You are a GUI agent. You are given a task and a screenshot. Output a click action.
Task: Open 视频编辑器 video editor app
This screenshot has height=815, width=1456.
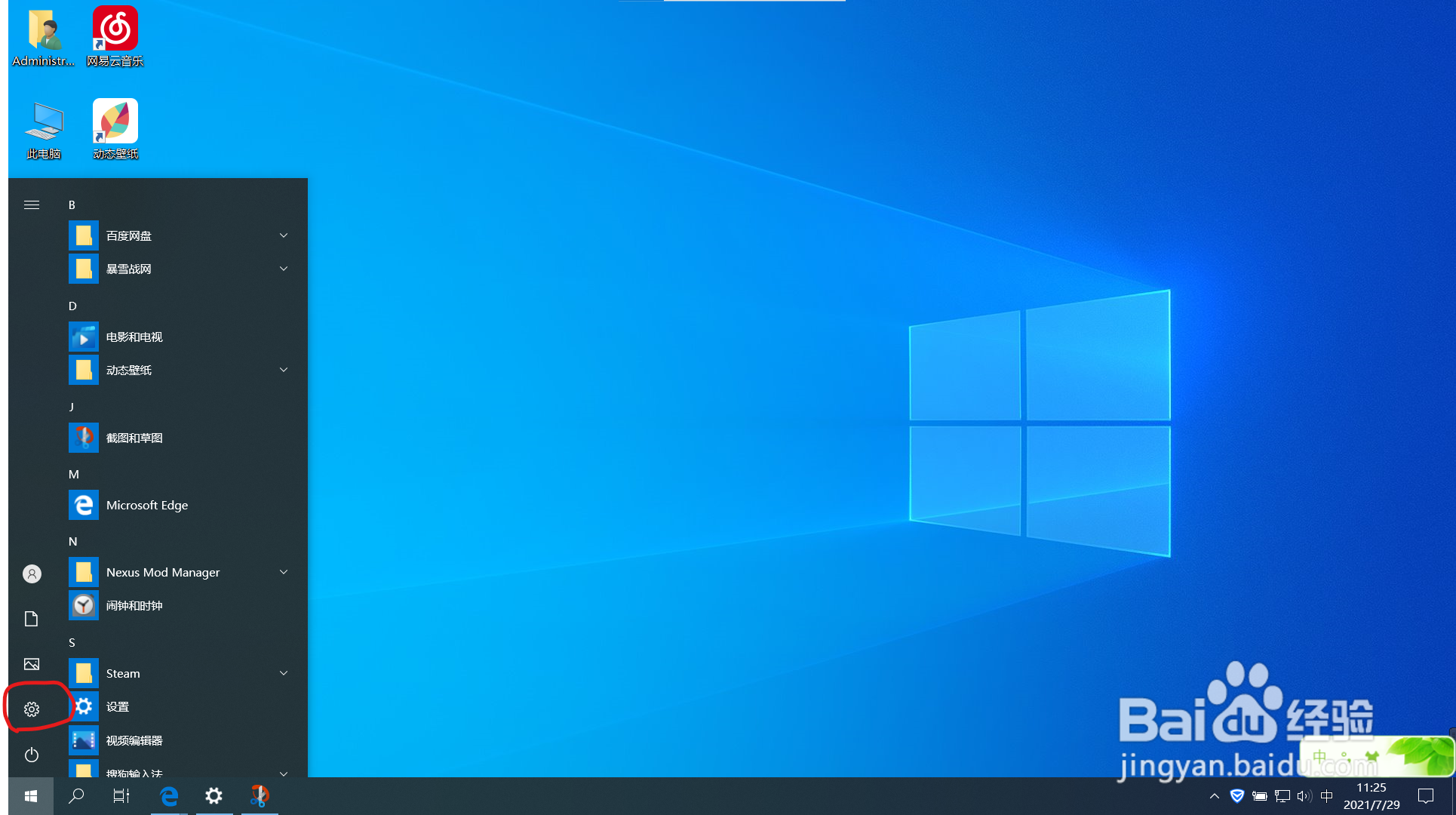[x=134, y=740]
